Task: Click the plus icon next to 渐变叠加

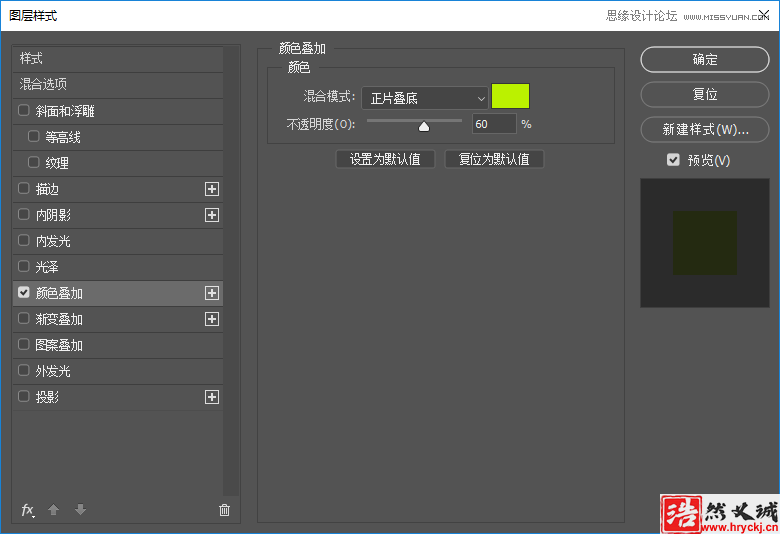Action: point(212,319)
